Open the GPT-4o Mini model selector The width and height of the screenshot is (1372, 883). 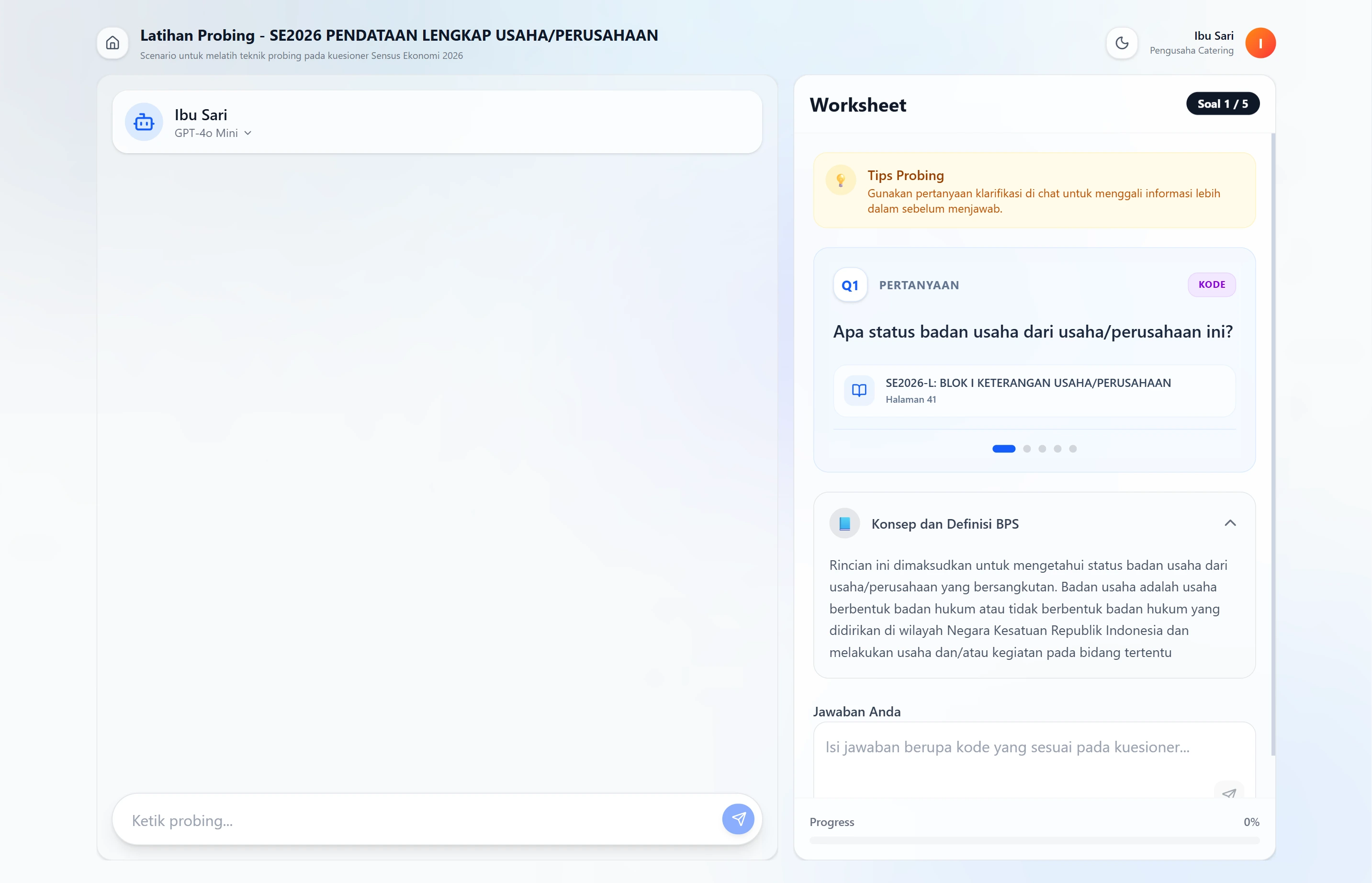pyautogui.click(x=213, y=133)
